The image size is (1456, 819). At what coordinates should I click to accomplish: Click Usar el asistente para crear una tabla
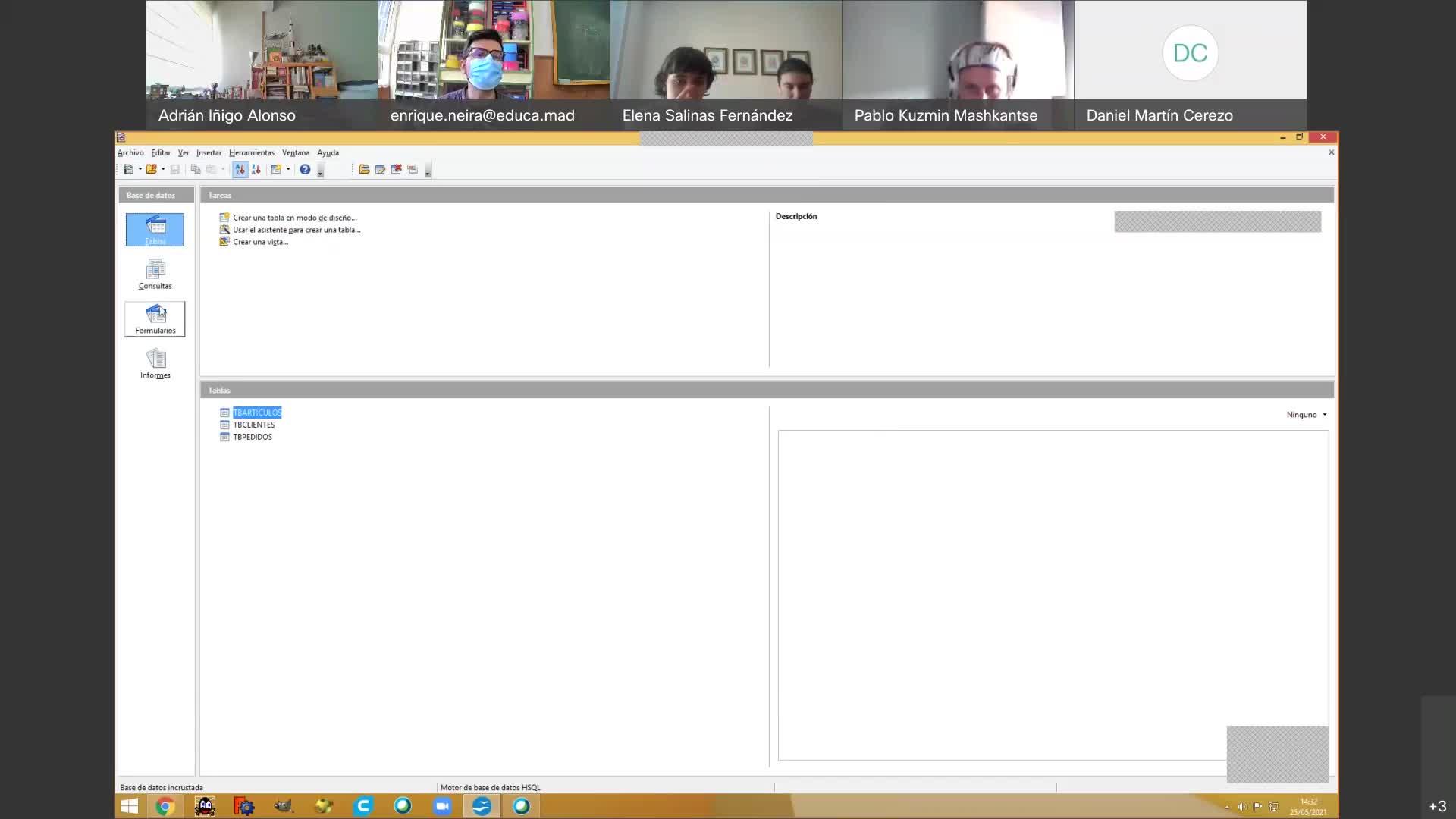(297, 230)
